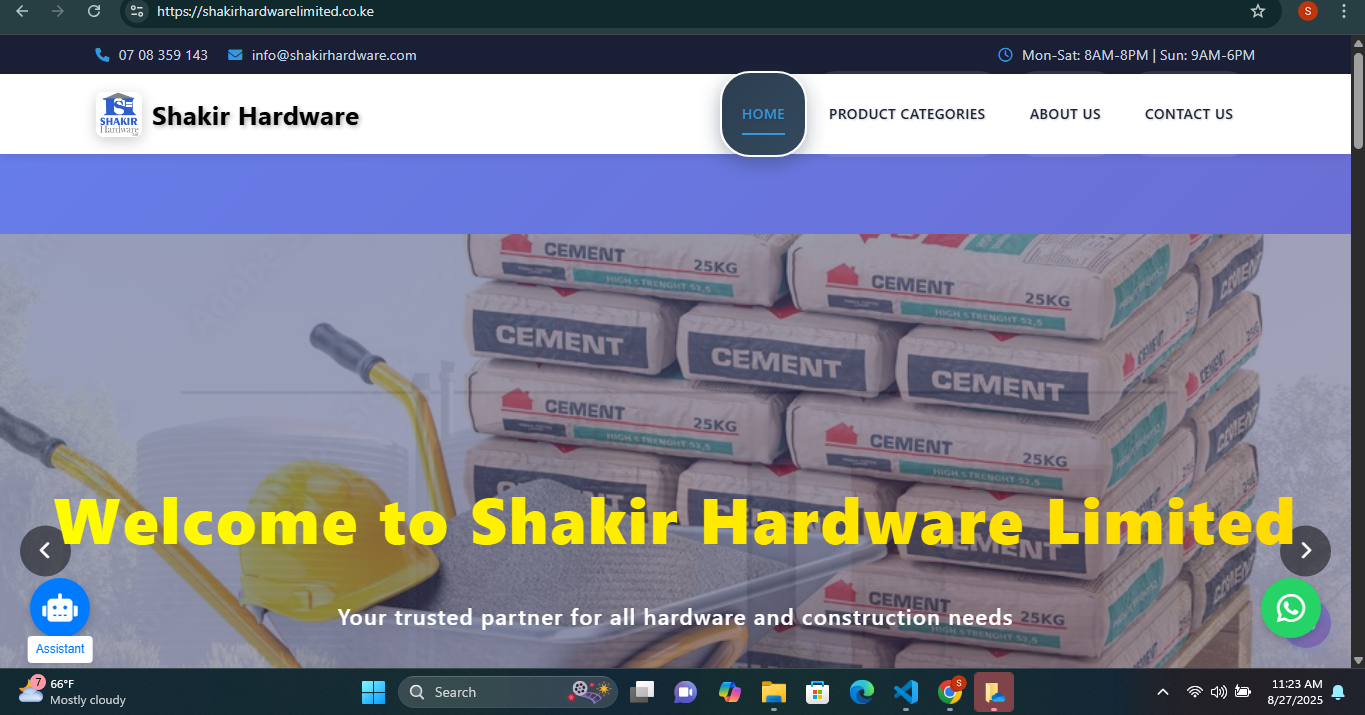Navigate to CONTACT US page
The width and height of the screenshot is (1365, 715).
[x=1188, y=114]
